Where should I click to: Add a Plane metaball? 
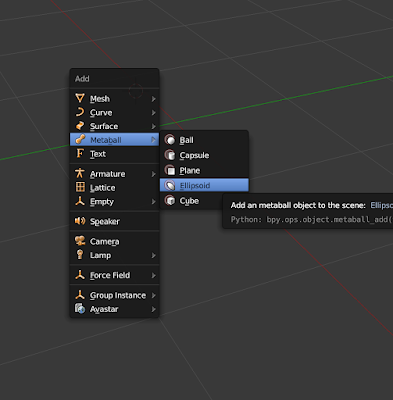pyautogui.click(x=204, y=170)
